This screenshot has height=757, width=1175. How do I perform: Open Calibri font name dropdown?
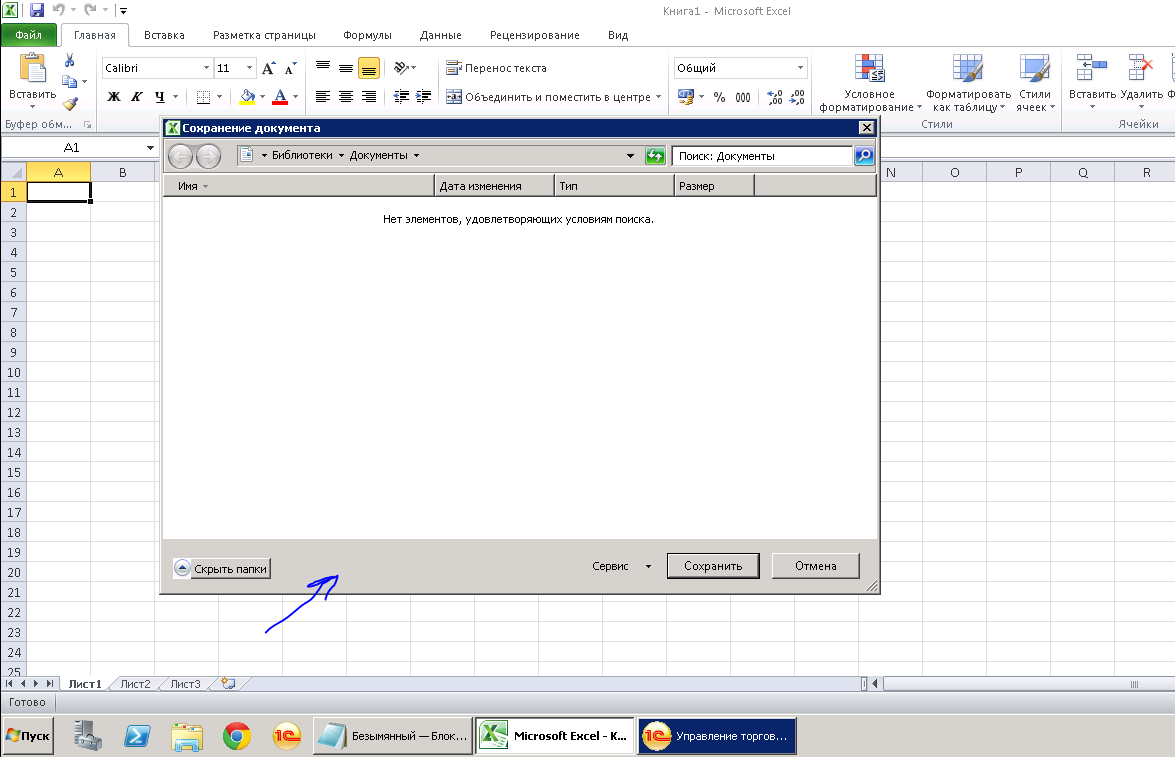(206, 68)
